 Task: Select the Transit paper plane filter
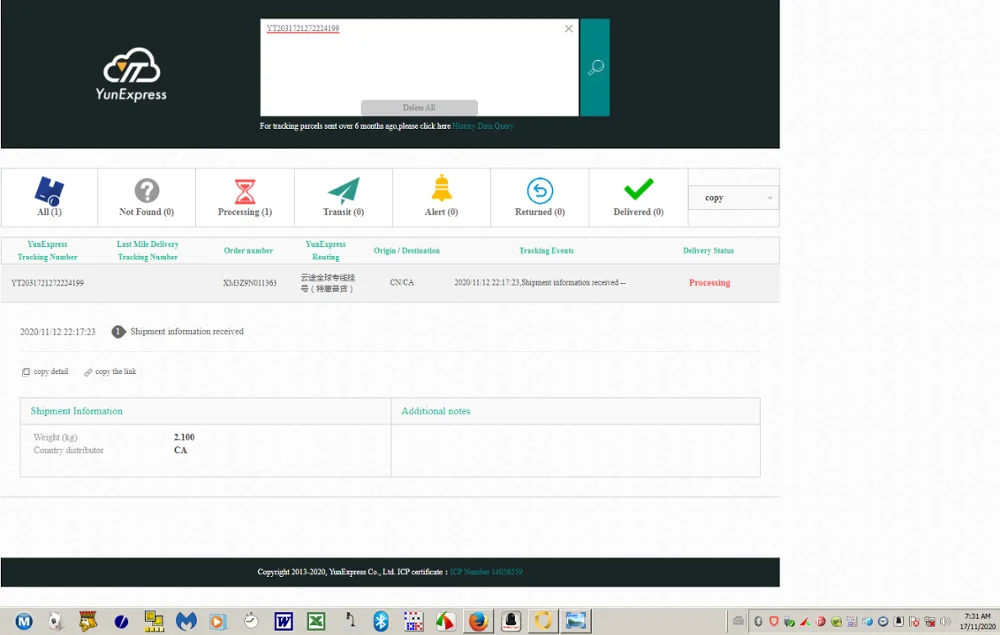343,198
